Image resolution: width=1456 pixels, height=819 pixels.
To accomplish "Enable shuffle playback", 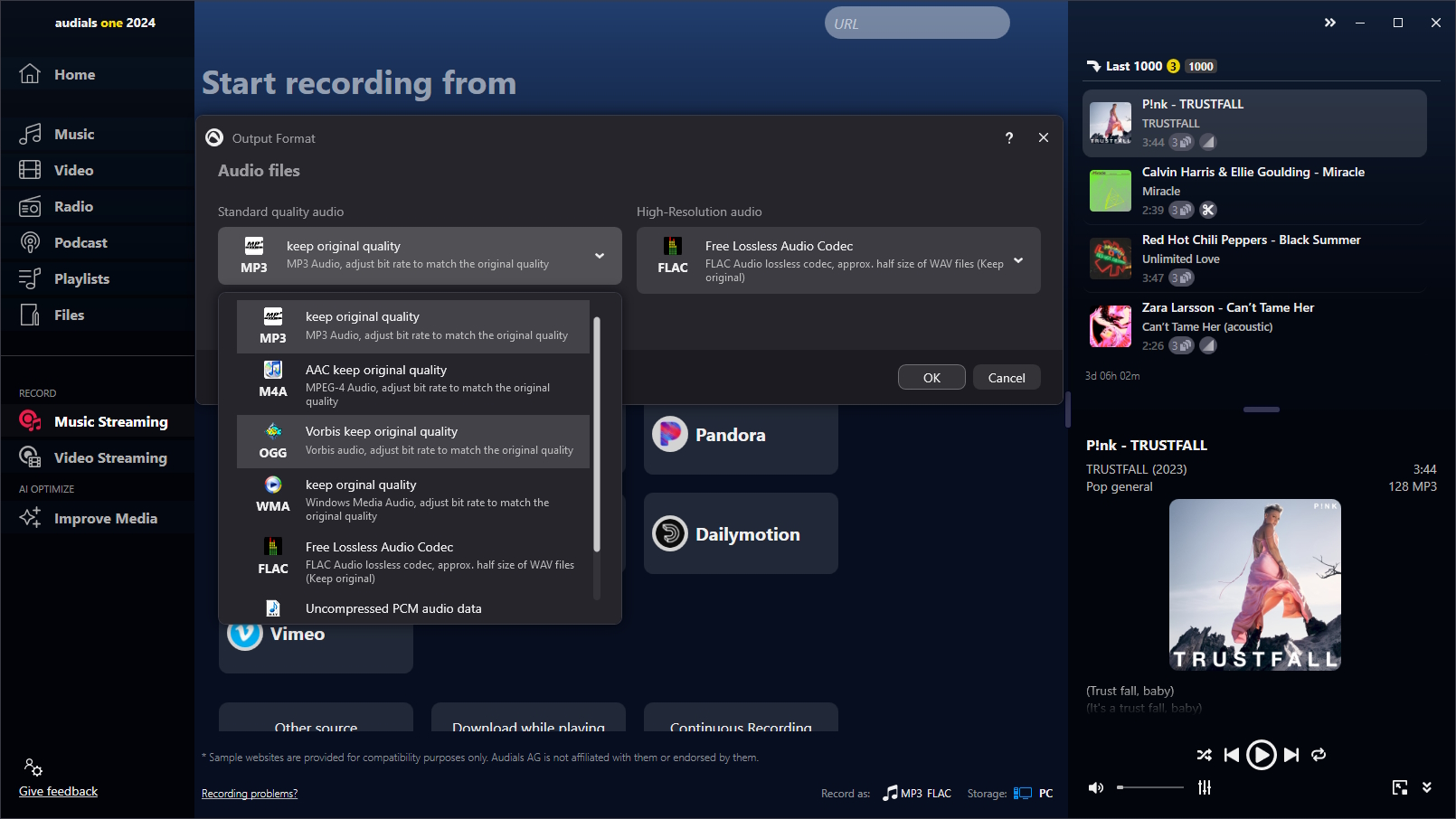I will 1204,755.
